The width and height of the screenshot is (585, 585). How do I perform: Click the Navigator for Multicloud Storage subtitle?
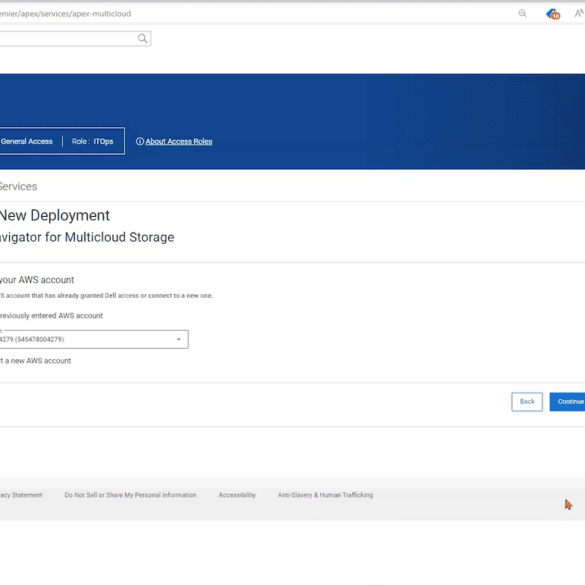[87, 237]
